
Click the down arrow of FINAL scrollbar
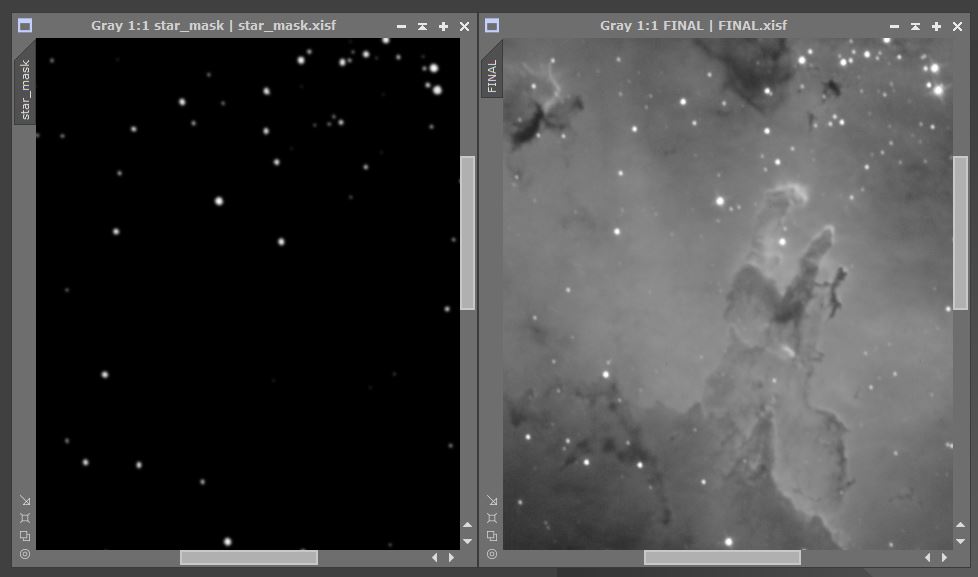click(961, 541)
